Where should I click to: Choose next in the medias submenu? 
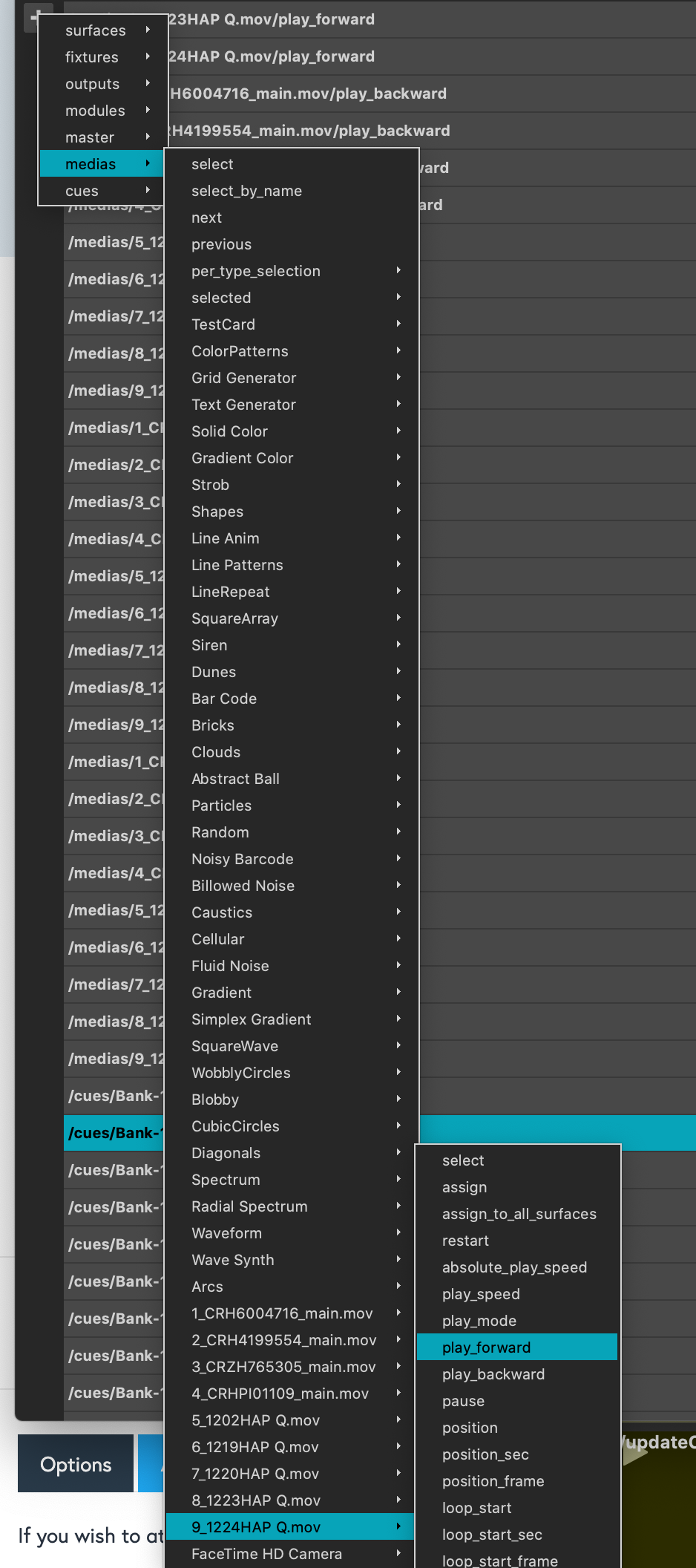click(292, 218)
